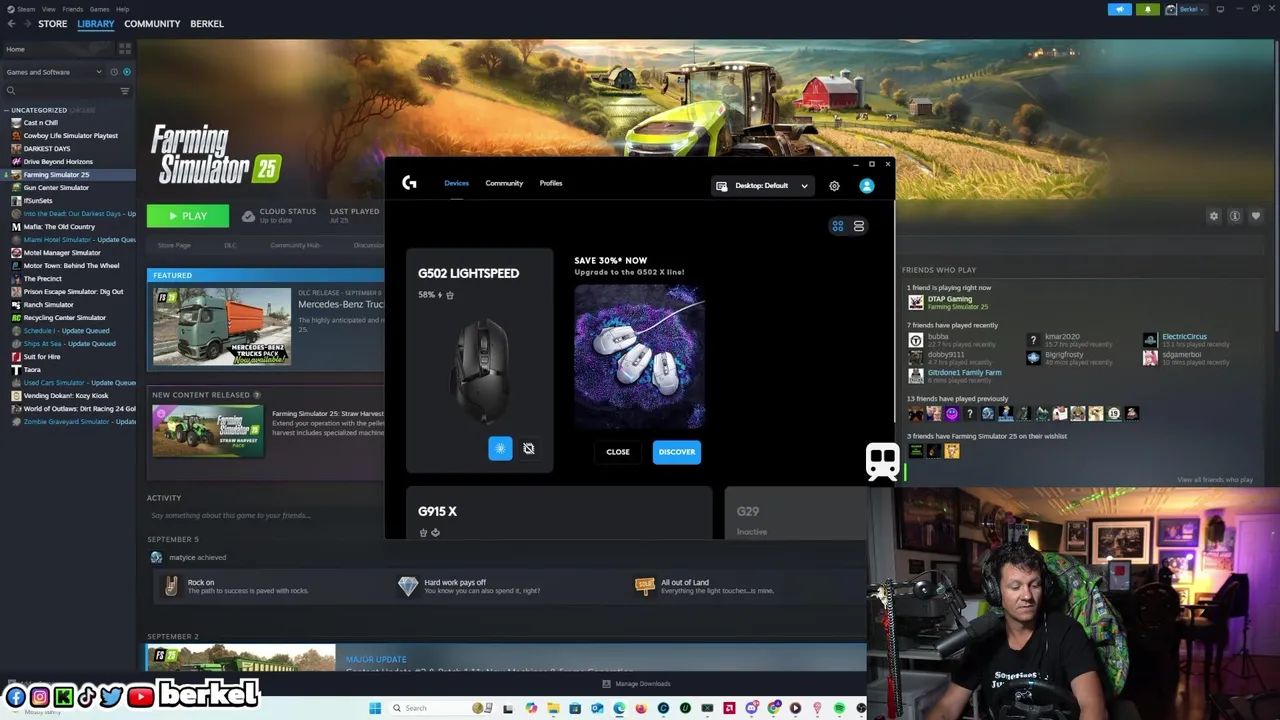The height and width of the screenshot is (720, 1280).
Task: Open the G HUB account avatar
Action: (867, 186)
